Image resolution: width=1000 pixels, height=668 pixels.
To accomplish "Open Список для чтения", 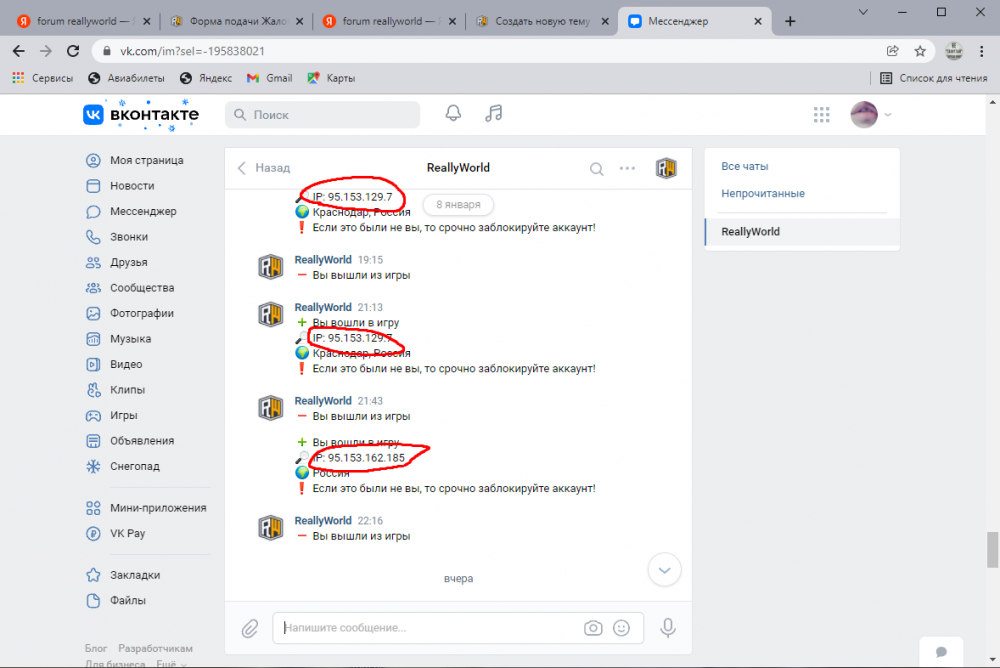I will point(934,78).
